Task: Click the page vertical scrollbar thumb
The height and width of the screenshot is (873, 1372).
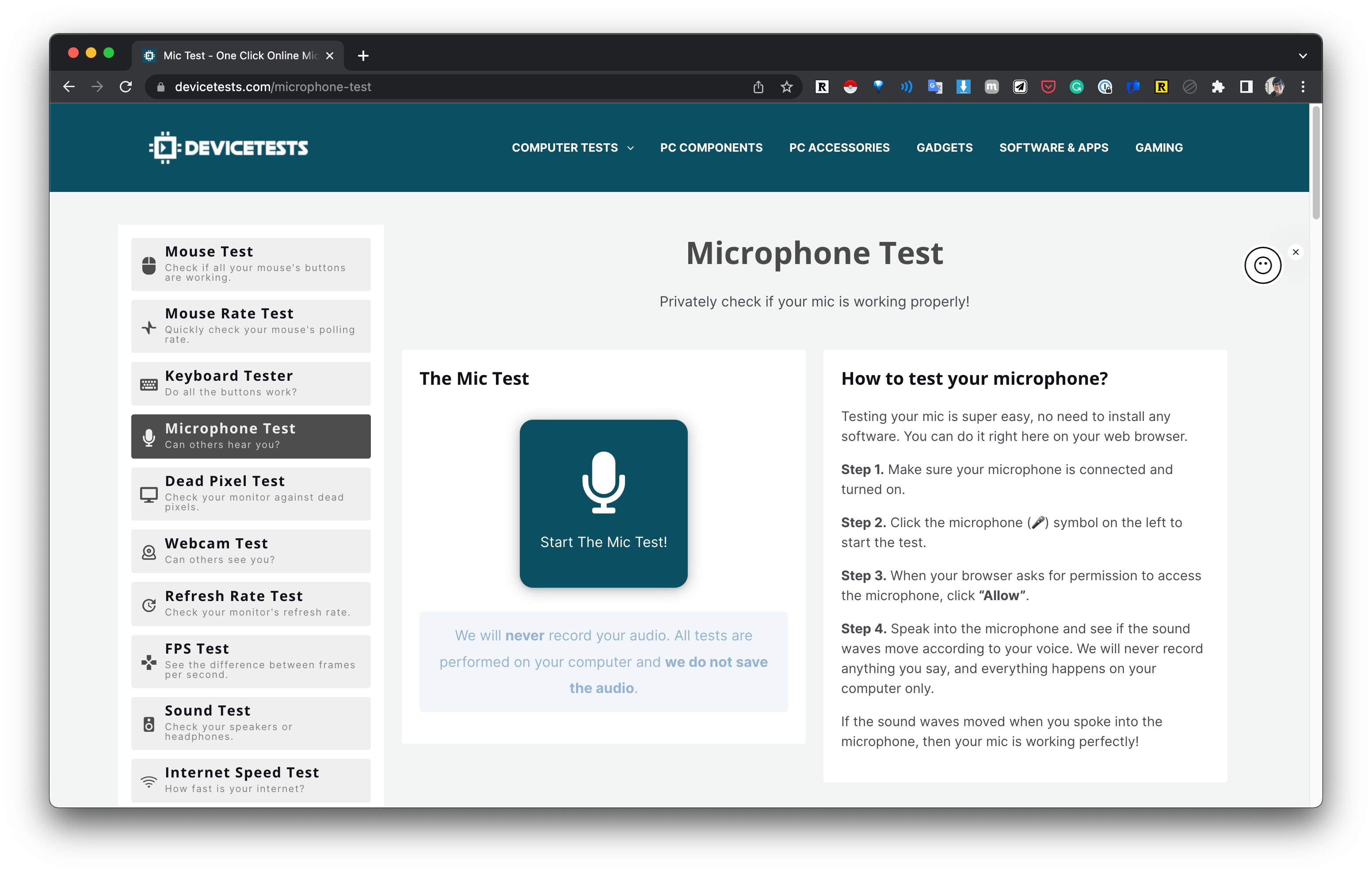Action: (1315, 162)
